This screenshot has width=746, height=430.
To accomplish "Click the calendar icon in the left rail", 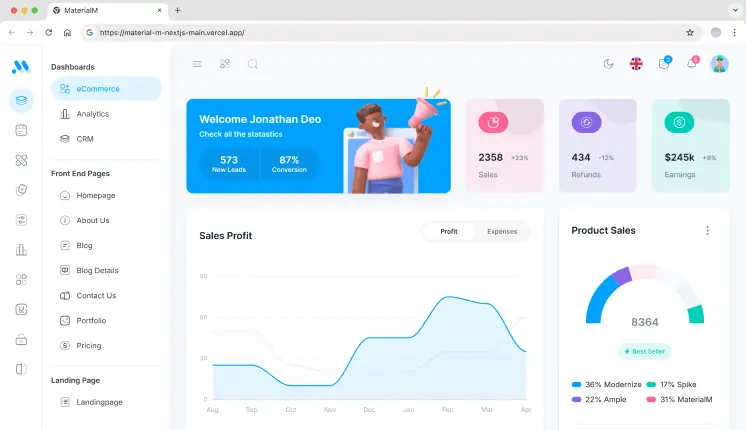I will [21, 130].
